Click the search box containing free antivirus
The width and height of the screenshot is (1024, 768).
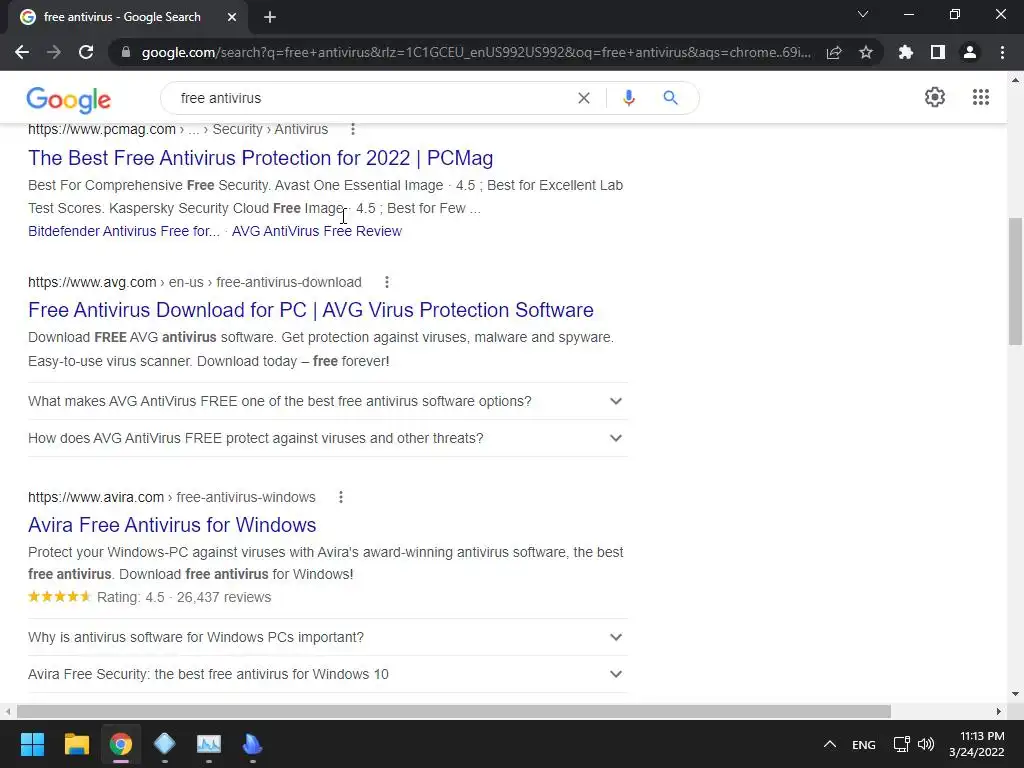tap(372, 98)
